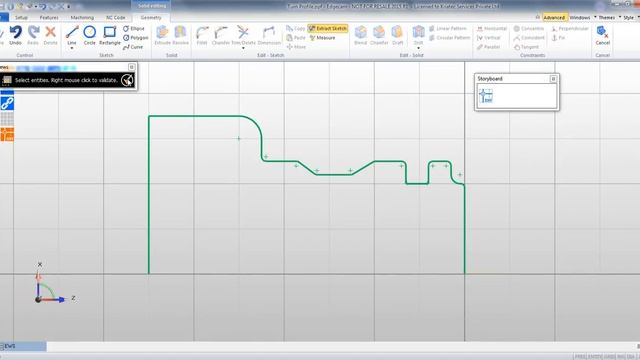This screenshot has width=640, height=360.
Task: Open the Line tool dropdown arrow
Action: [72, 49]
